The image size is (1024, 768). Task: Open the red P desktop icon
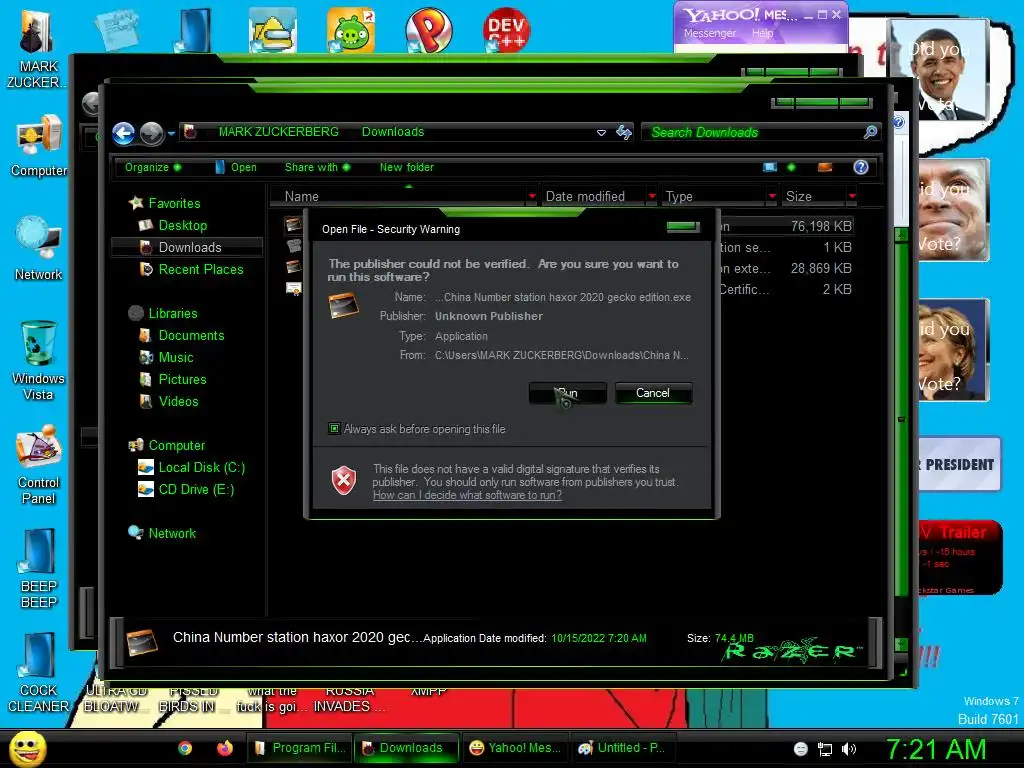(x=428, y=30)
